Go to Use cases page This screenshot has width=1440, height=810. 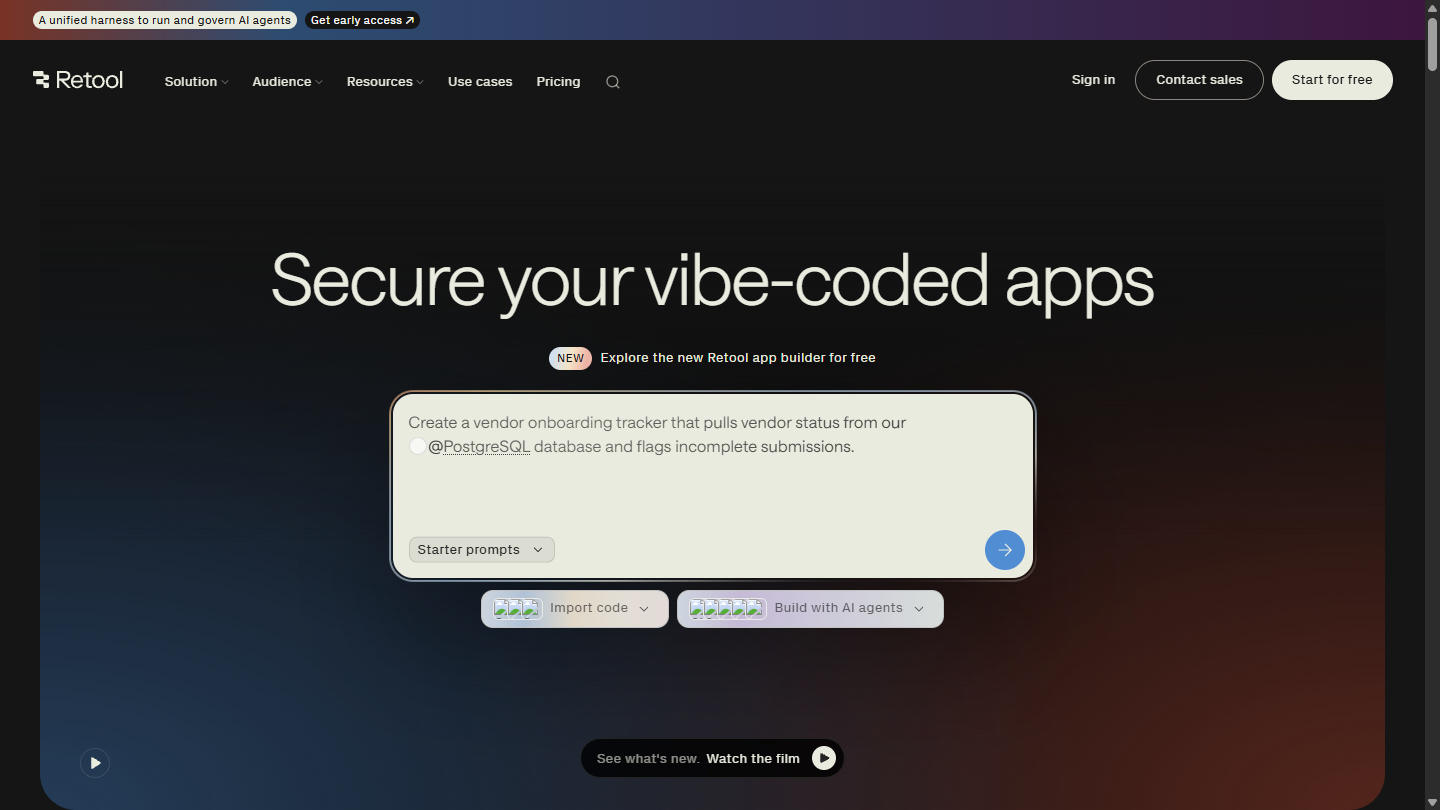point(480,82)
